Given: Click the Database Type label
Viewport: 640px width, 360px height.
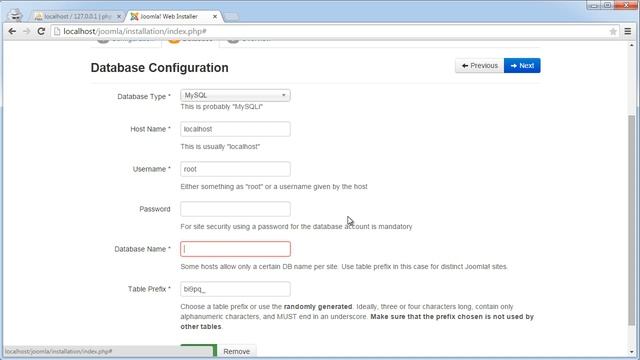Looking at the screenshot, I should 144,97.
